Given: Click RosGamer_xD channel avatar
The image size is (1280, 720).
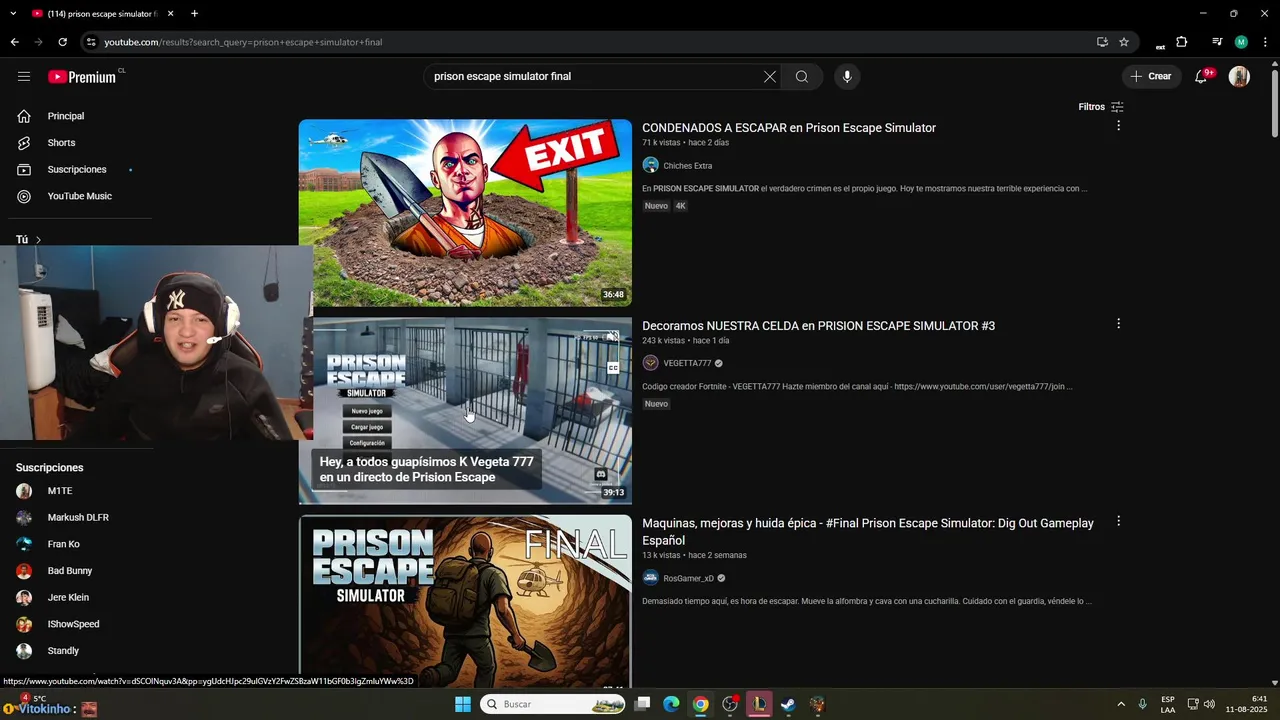Looking at the screenshot, I should [650, 578].
